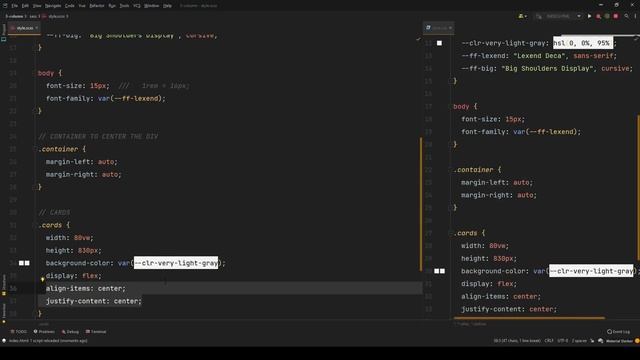Open Search Everywhere magnifier icon
Viewport: 640px width, 360px height.
pos(627,16)
